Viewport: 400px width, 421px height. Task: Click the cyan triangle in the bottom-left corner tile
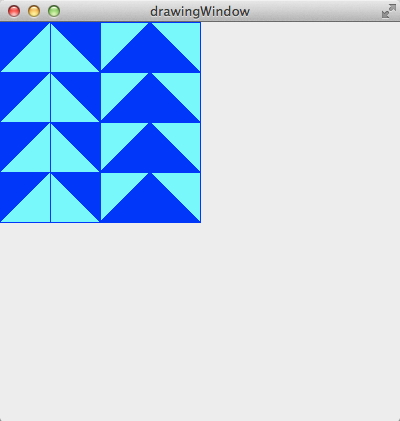coord(33,205)
